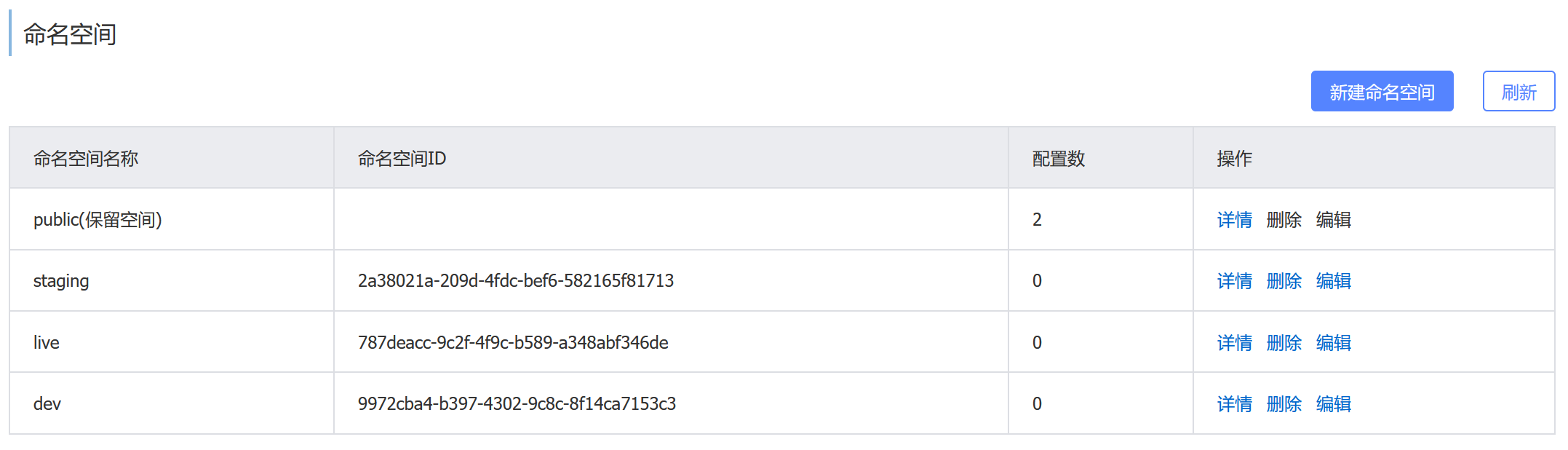Open 详情 for live namespace

pos(1235,342)
